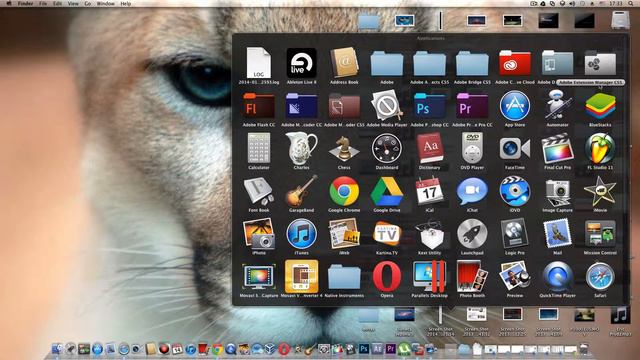
Task: Open Ableton Live 8 from the Applications grid
Action: click(301, 63)
